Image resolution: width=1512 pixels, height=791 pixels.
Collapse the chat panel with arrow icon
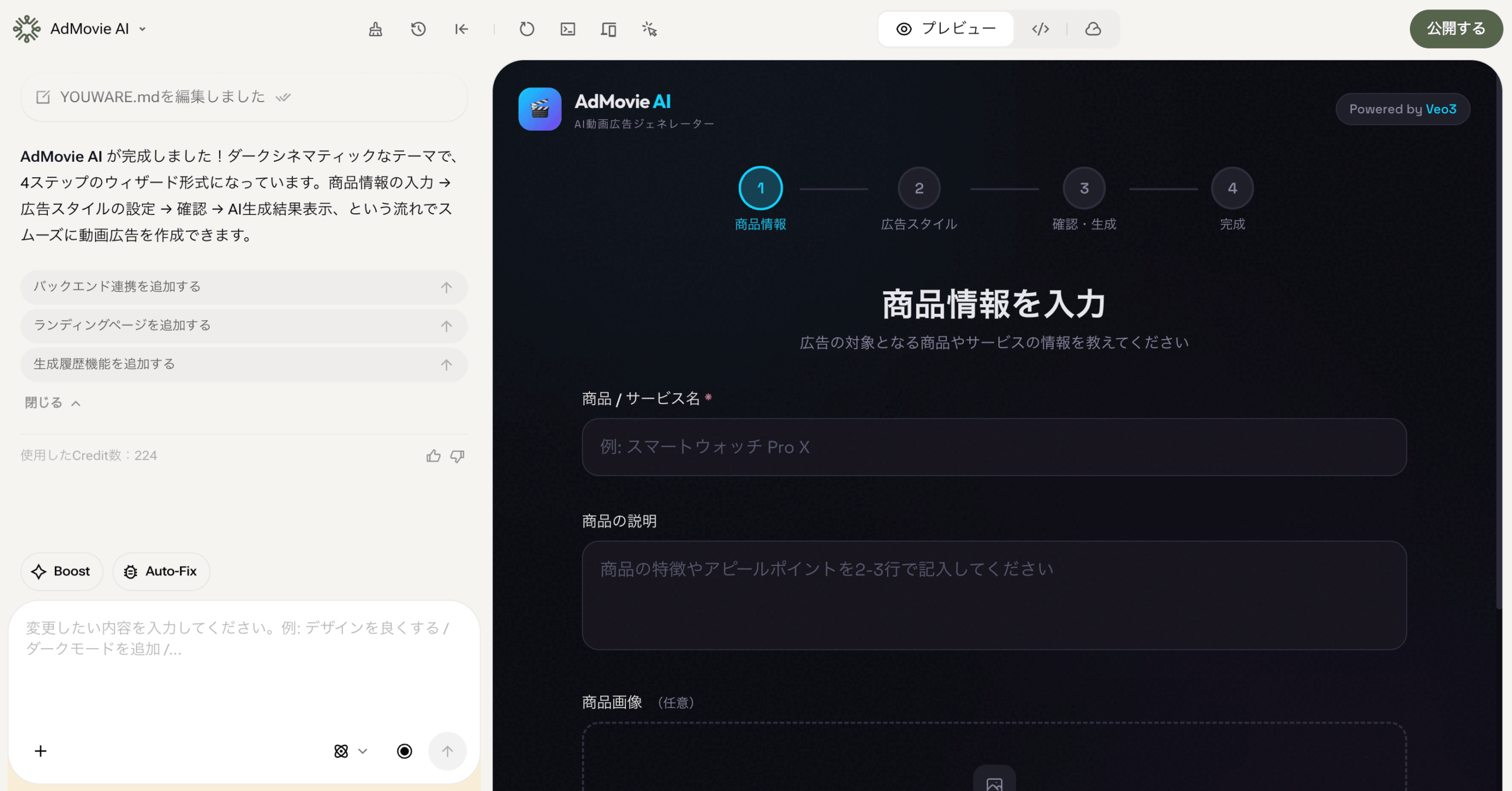point(461,28)
